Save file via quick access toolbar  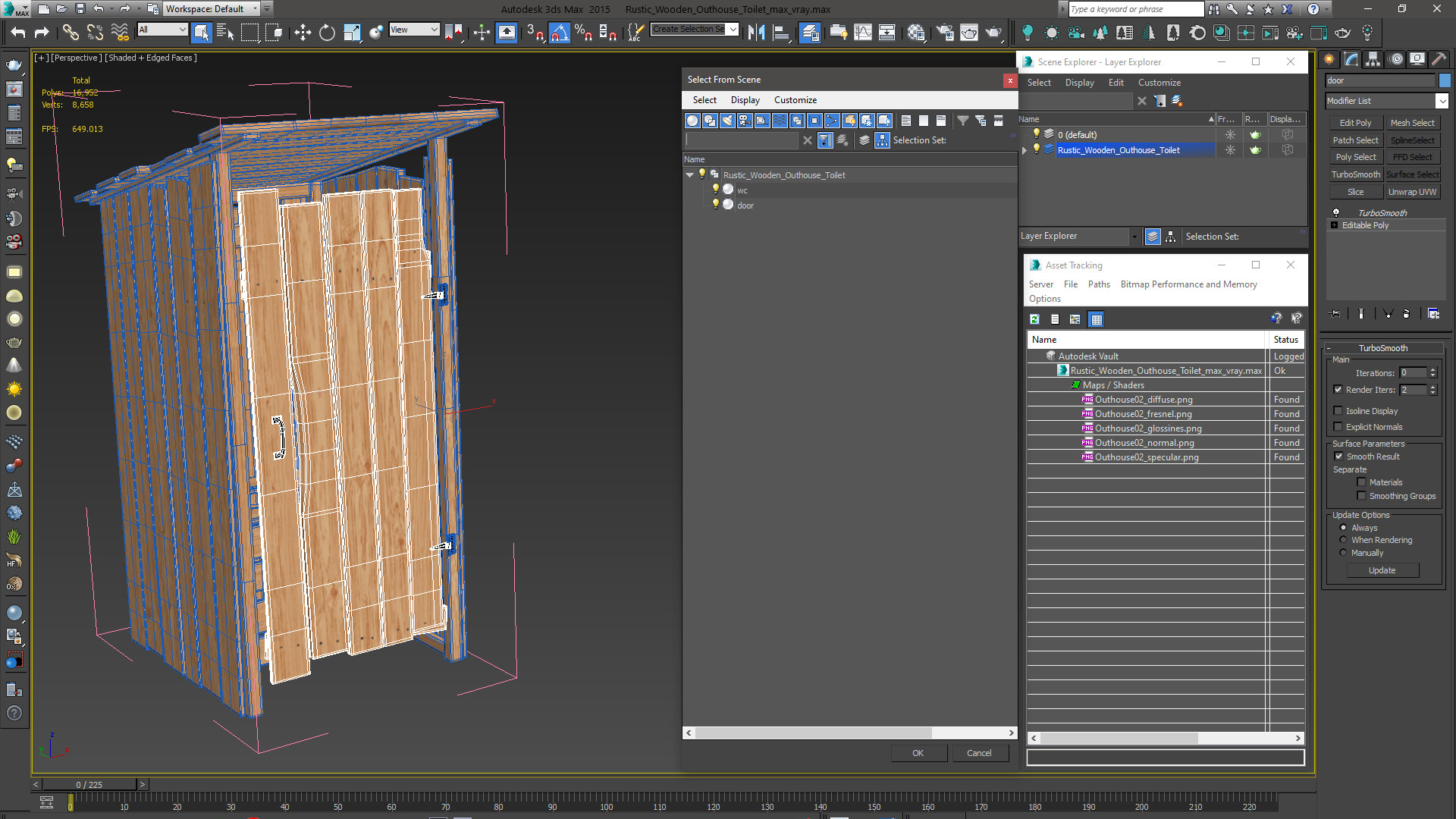(x=80, y=9)
